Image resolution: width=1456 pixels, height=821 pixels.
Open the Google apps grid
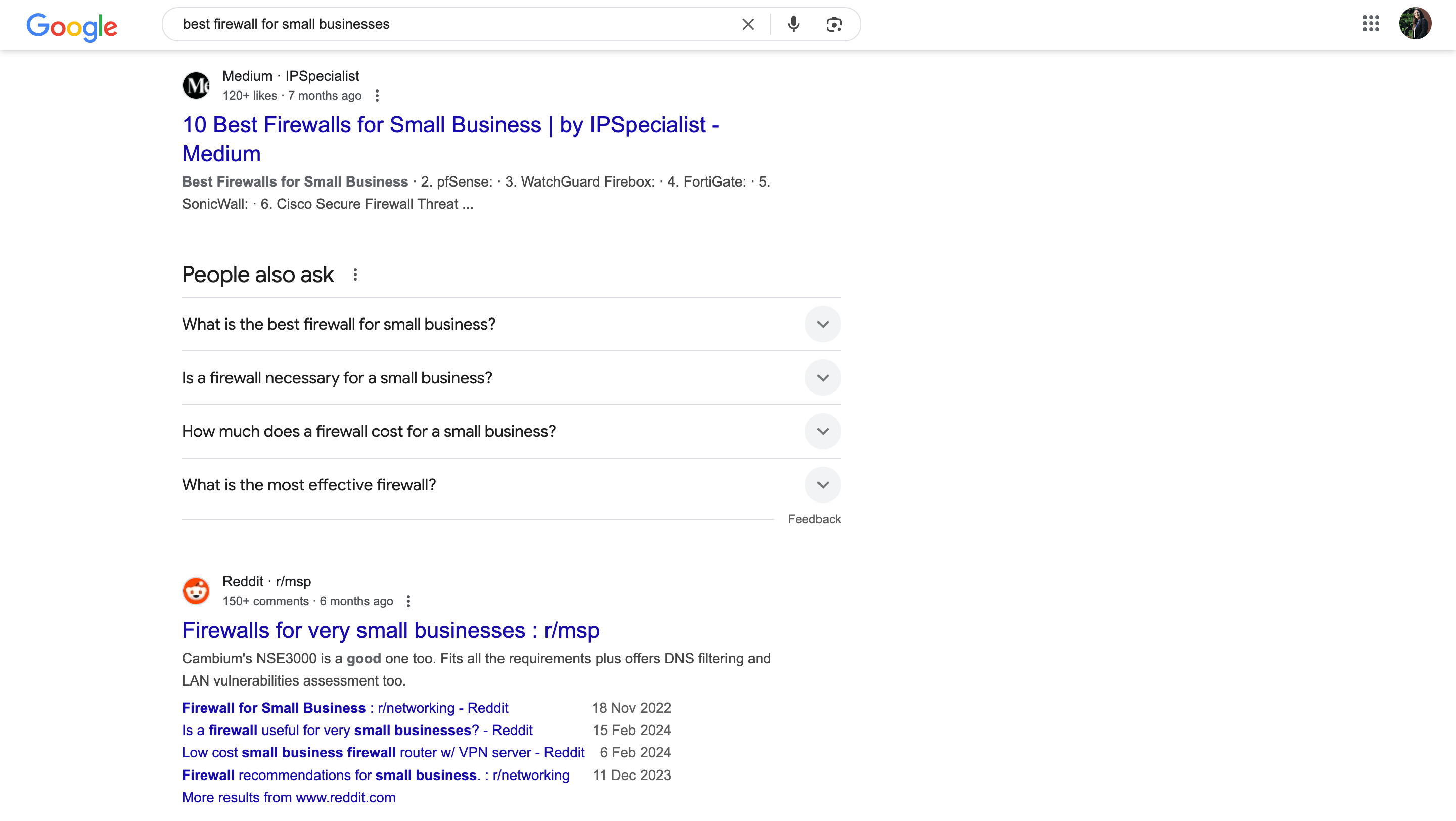pyautogui.click(x=1370, y=24)
